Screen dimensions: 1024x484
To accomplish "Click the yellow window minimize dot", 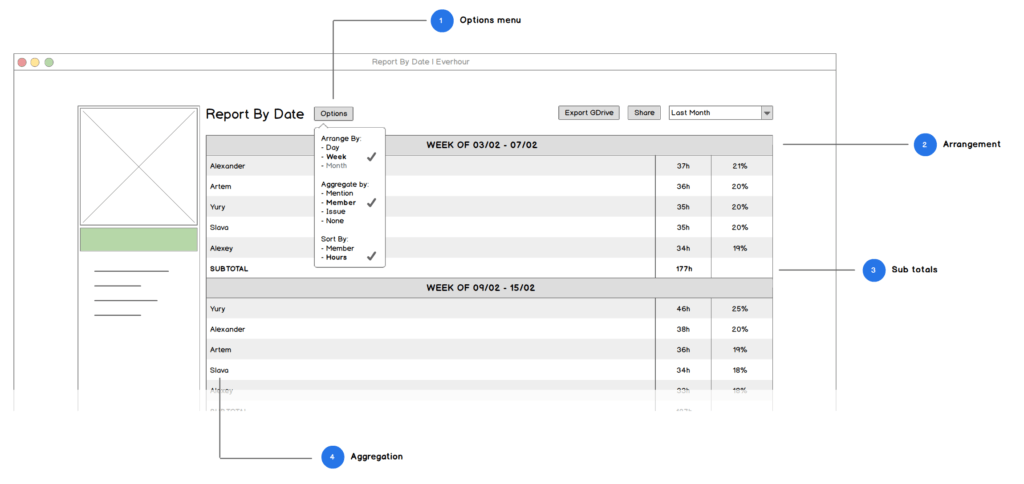I will tap(35, 62).
